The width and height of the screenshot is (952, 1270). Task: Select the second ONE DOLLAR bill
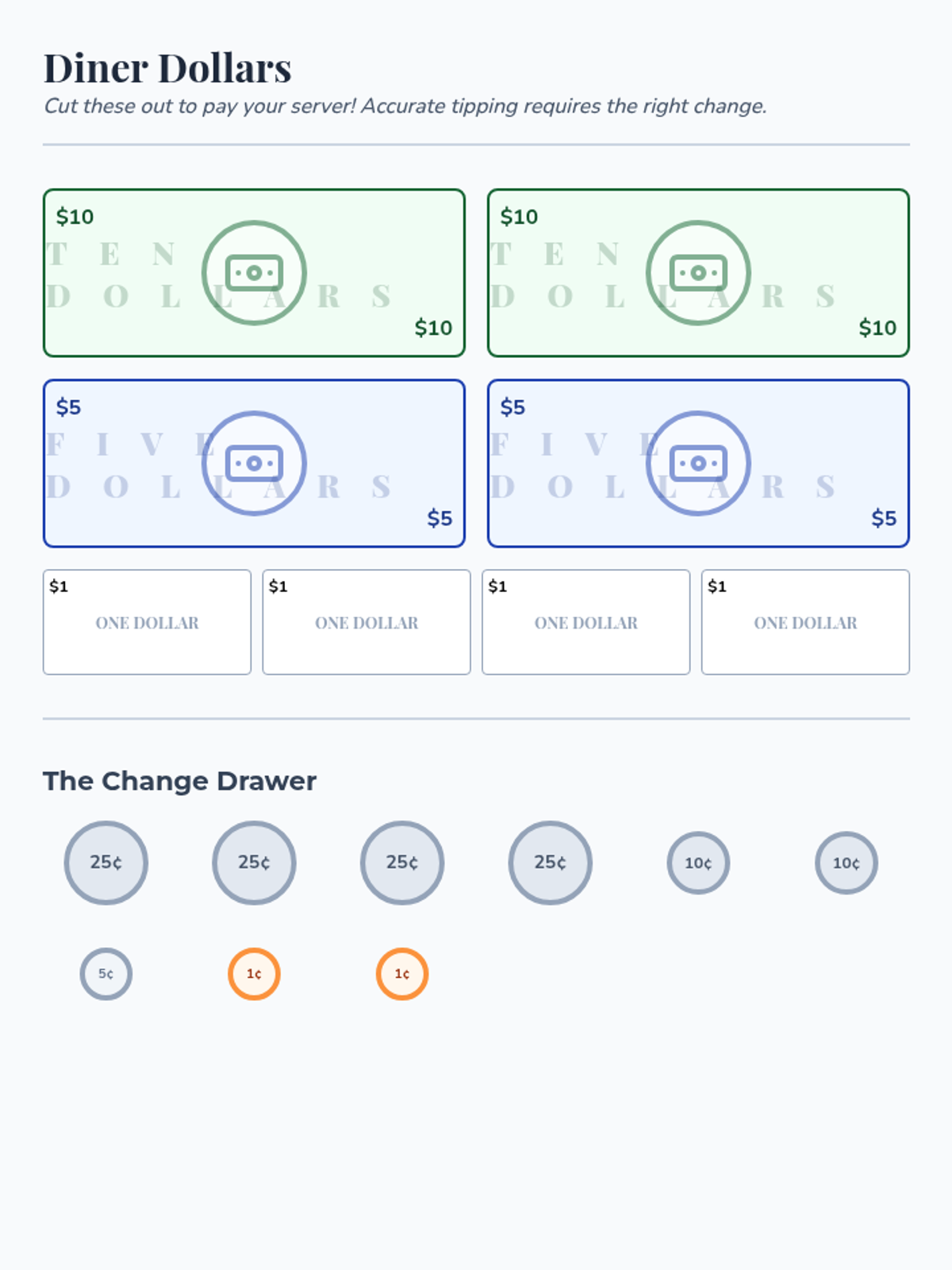pyautogui.click(x=367, y=622)
